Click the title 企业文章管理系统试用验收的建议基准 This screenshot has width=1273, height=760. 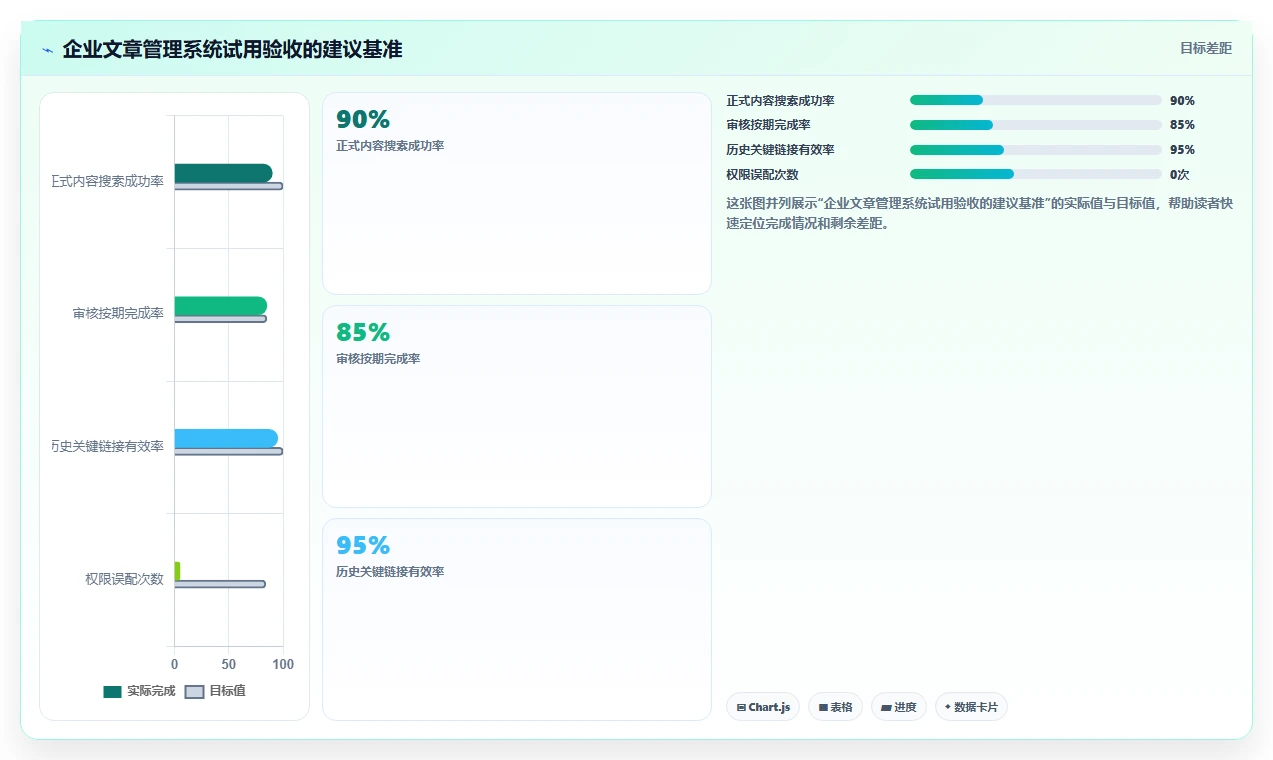click(x=232, y=49)
